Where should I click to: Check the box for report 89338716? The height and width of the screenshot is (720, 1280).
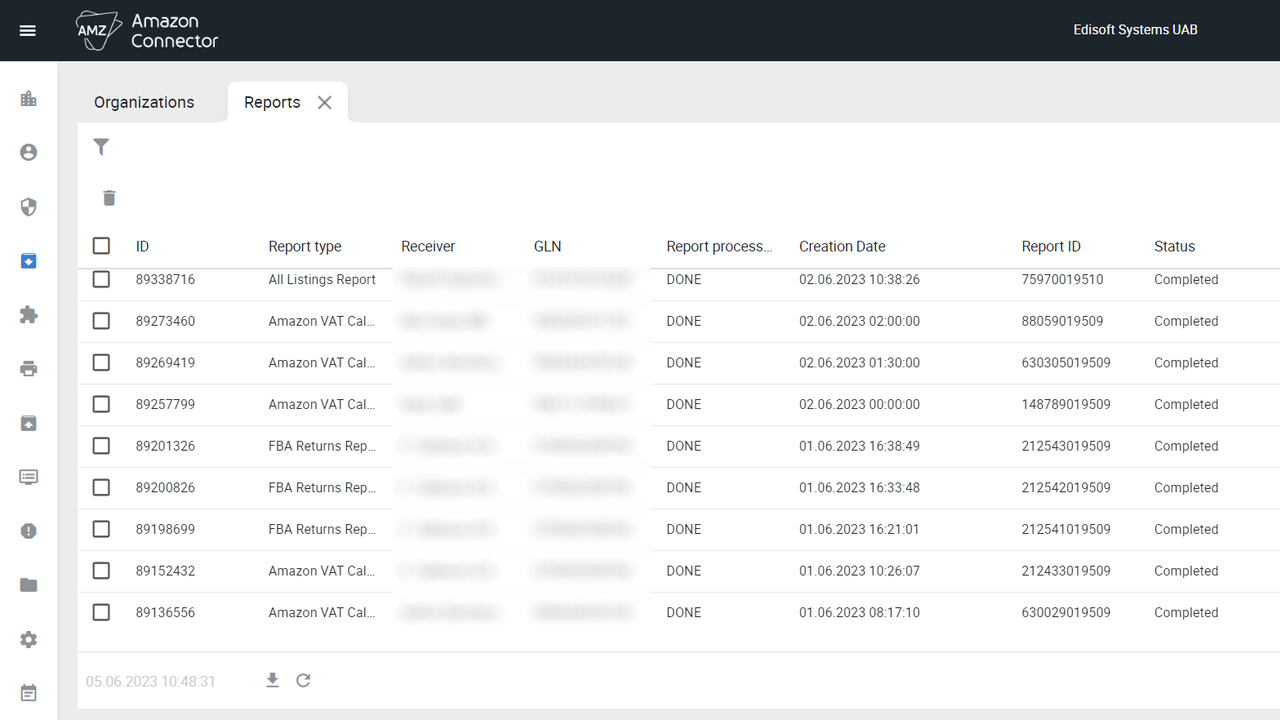click(101, 280)
